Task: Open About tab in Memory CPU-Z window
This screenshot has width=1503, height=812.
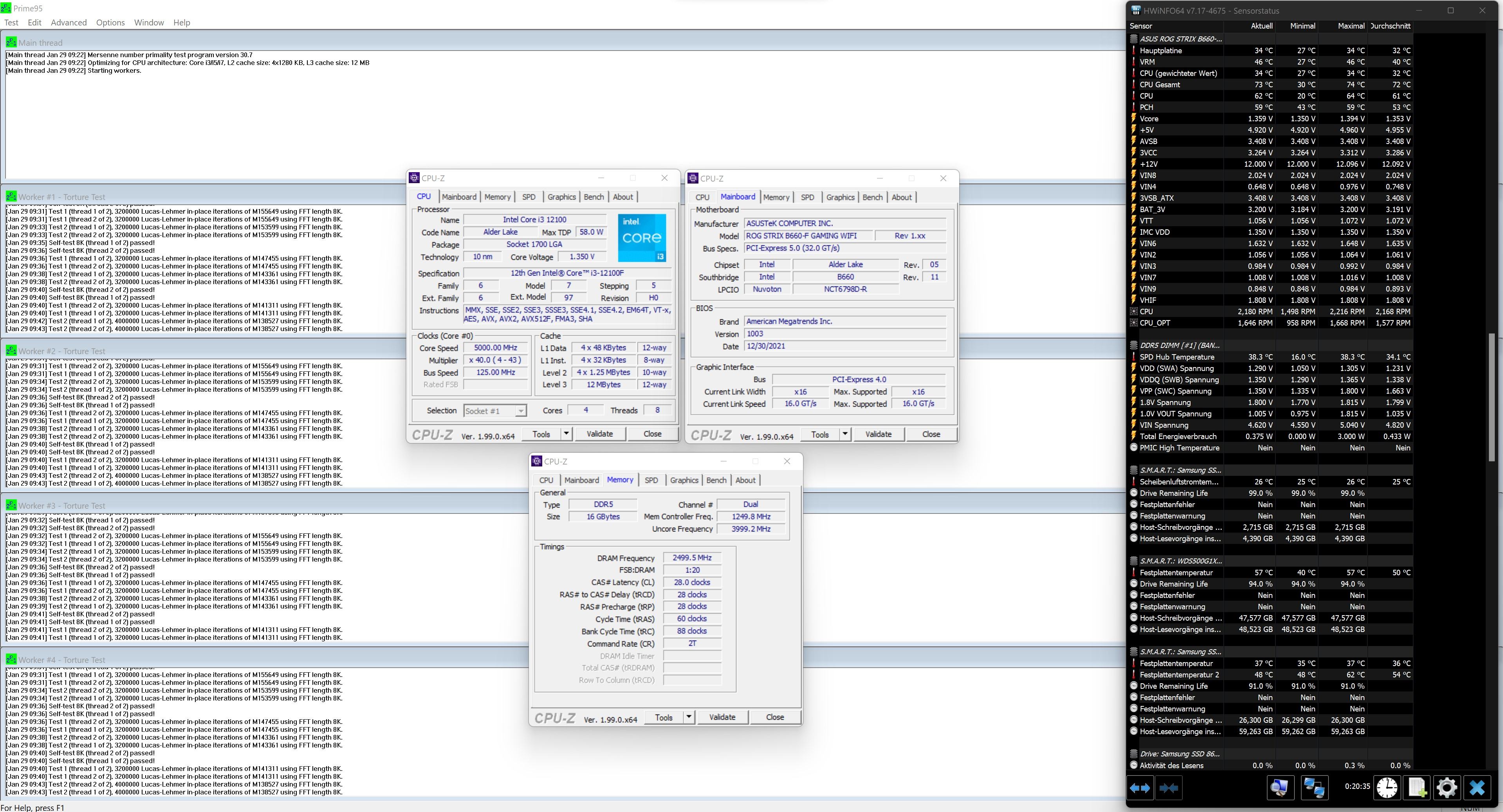Action: tap(745, 480)
